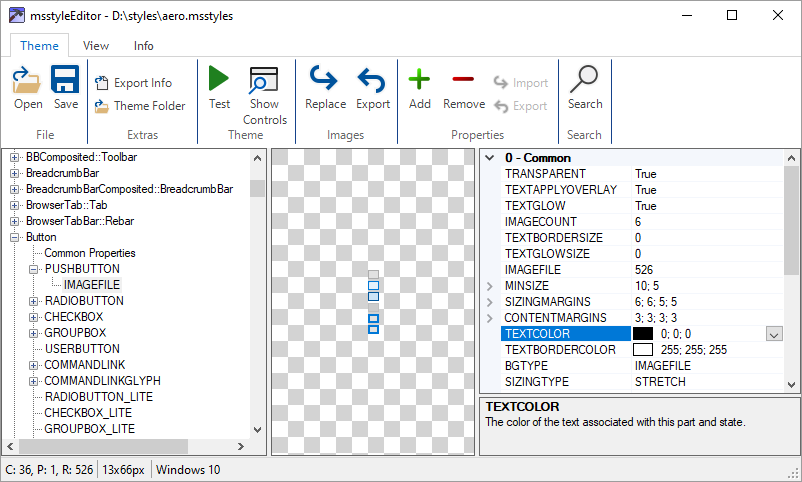Click IMAGEFILE value 526 in properties

tap(644, 270)
